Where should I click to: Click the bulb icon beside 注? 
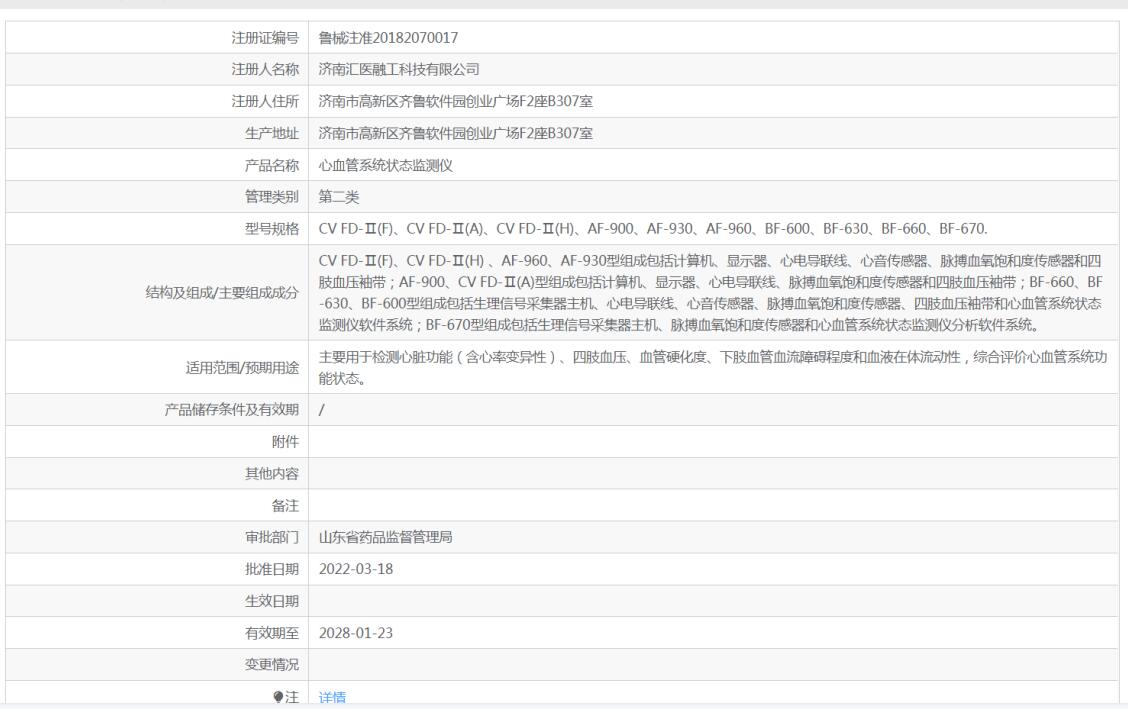point(278,697)
